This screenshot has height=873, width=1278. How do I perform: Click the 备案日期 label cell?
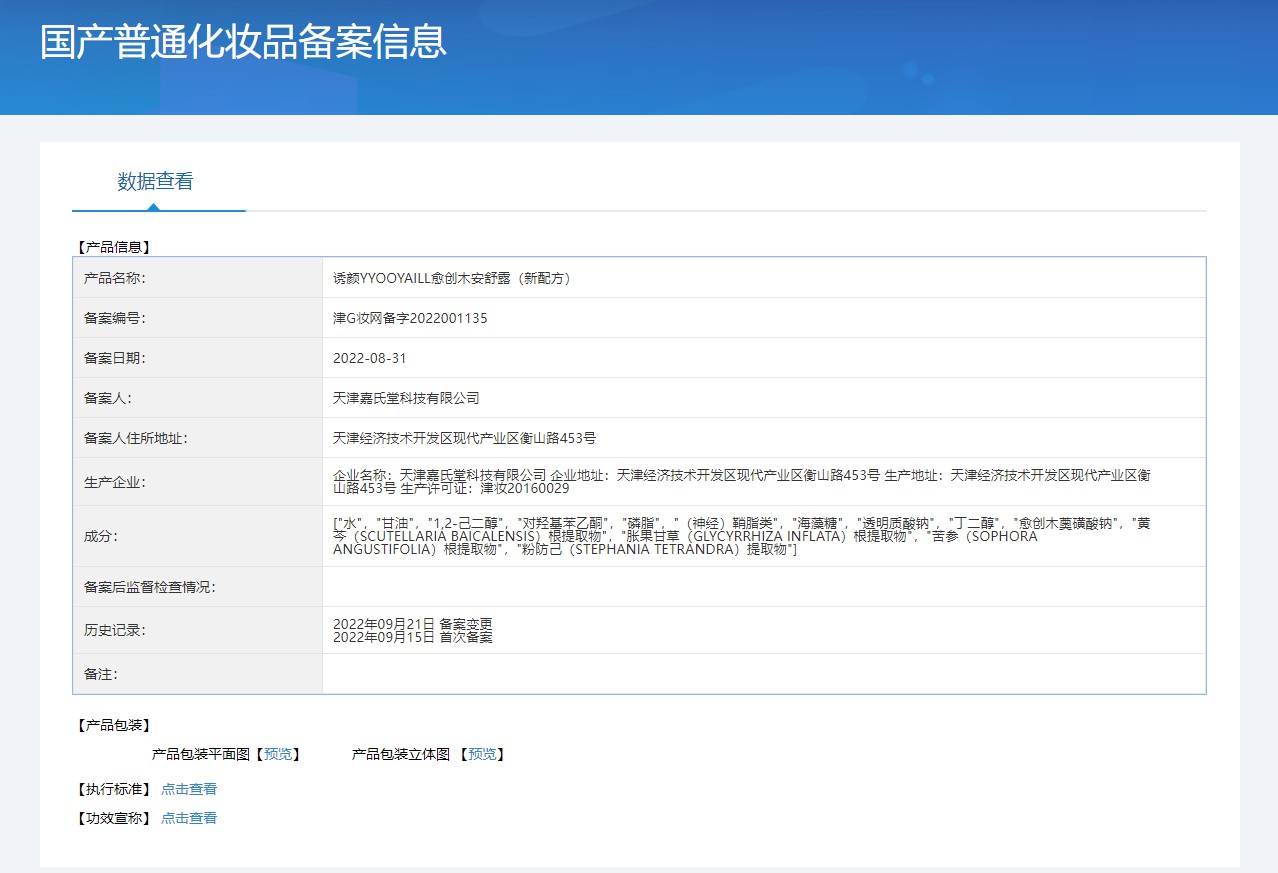[x=198, y=358]
